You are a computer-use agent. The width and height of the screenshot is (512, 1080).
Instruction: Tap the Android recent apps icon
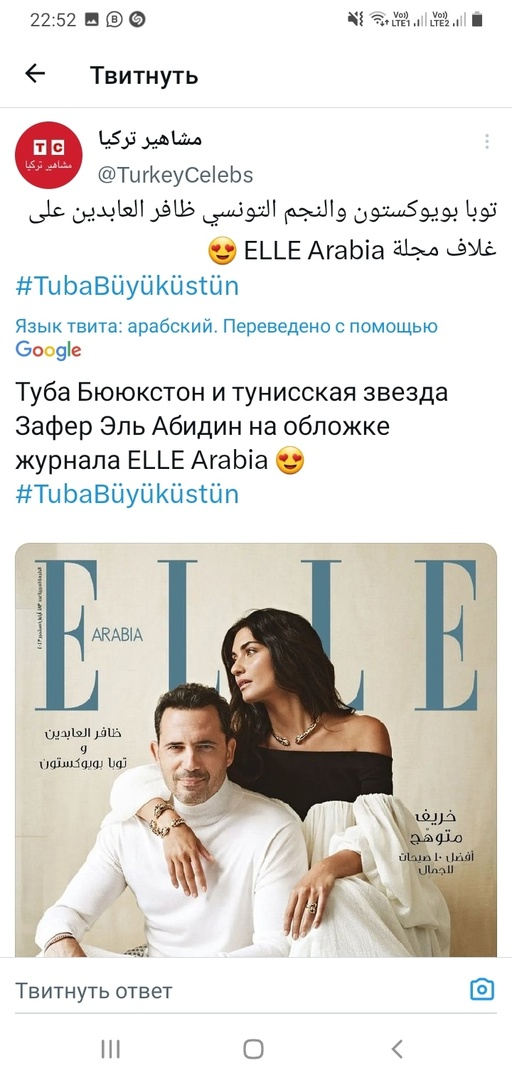point(110,1049)
